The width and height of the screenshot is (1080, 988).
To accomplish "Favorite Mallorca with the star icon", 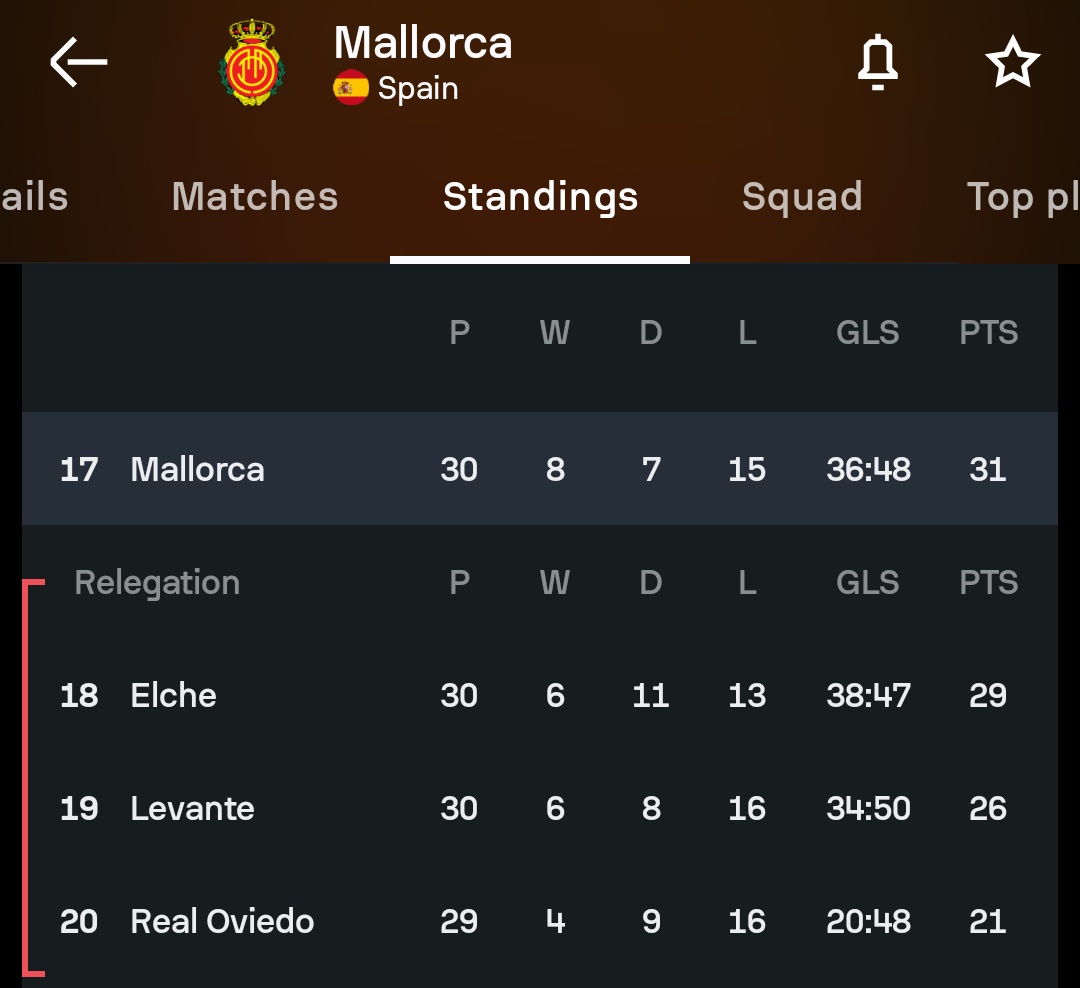I will [1012, 63].
